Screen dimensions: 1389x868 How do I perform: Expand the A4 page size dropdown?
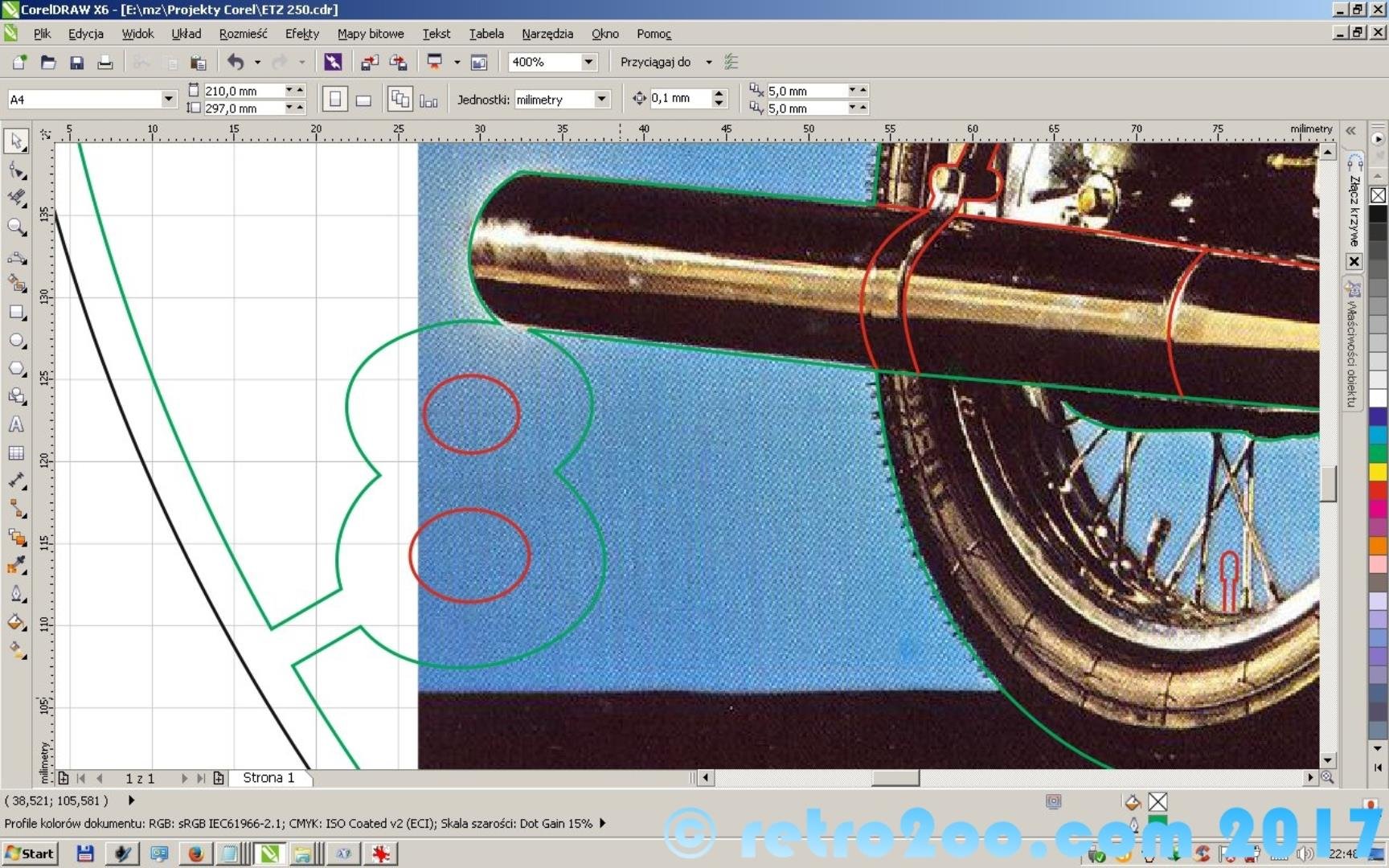(x=168, y=99)
